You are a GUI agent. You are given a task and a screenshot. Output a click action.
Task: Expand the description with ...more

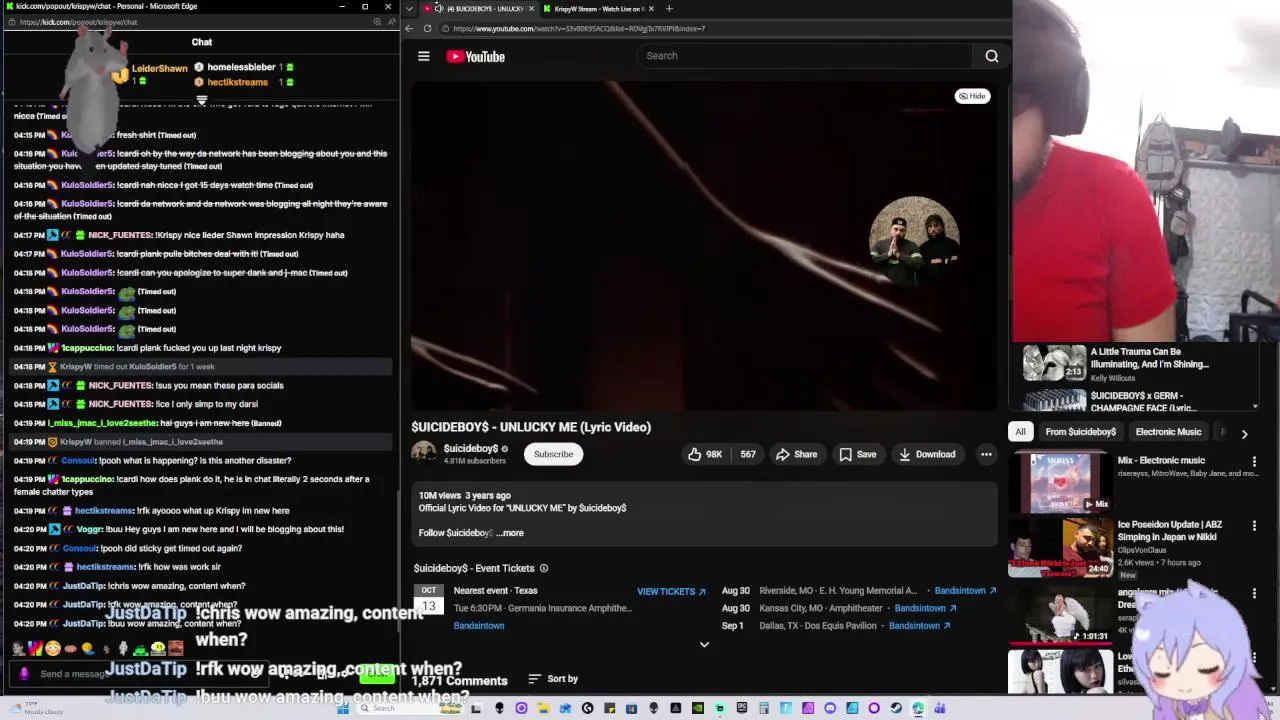click(x=509, y=533)
